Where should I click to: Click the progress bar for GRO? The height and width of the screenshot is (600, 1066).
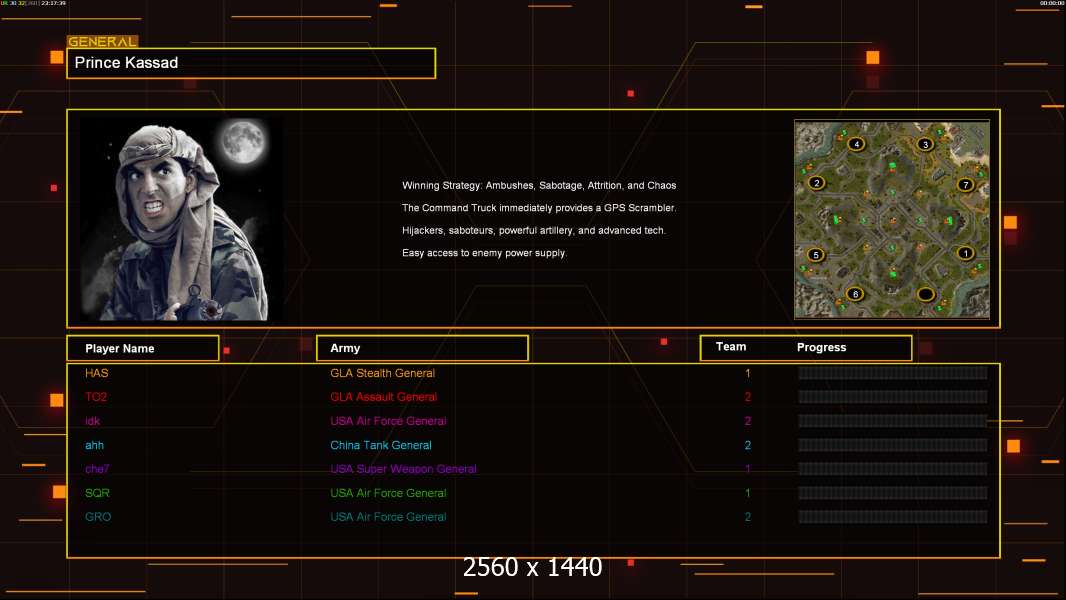893,517
